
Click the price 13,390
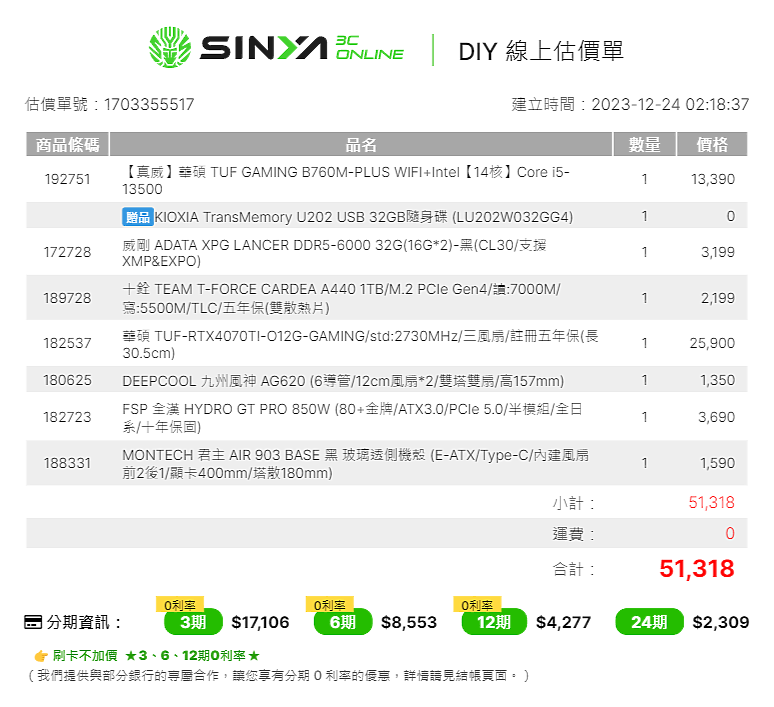[x=713, y=179]
